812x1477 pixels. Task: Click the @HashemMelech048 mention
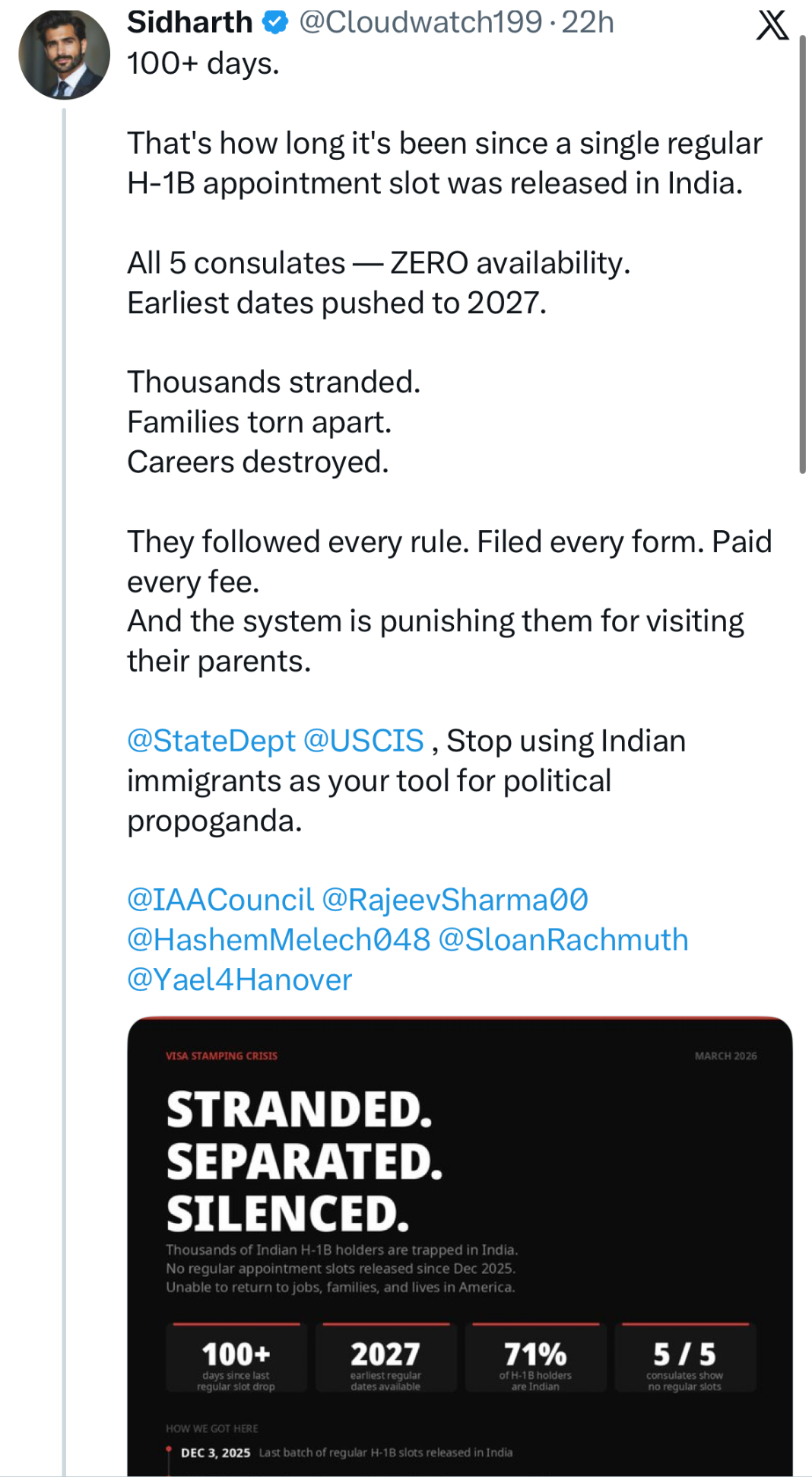point(278,940)
